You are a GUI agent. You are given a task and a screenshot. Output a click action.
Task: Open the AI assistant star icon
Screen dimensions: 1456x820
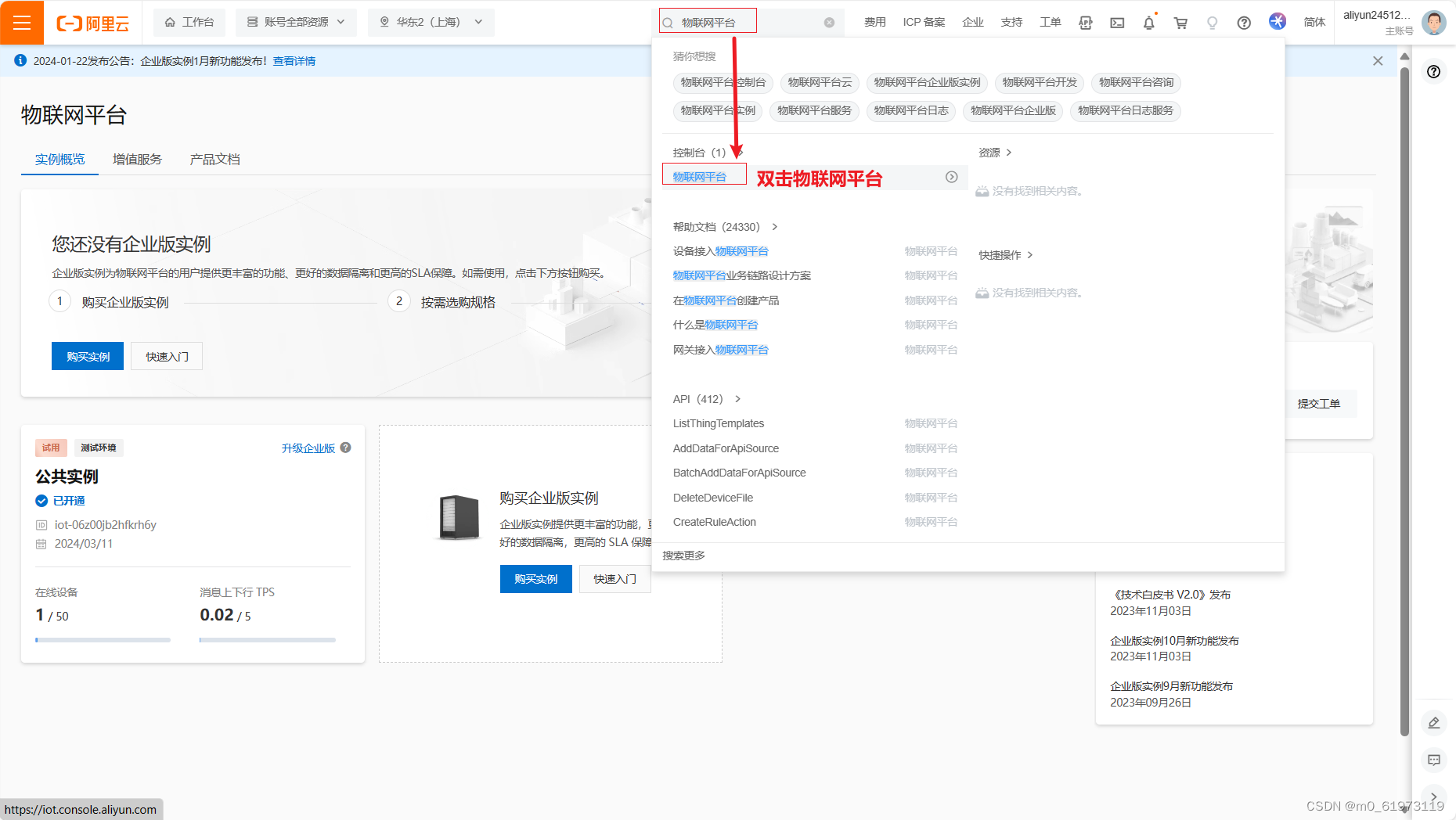[1277, 21]
